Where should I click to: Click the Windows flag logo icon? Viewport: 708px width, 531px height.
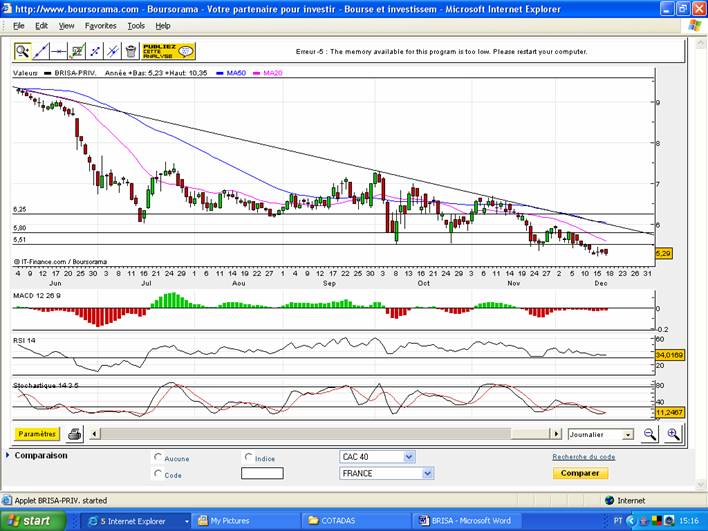click(695, 26)
